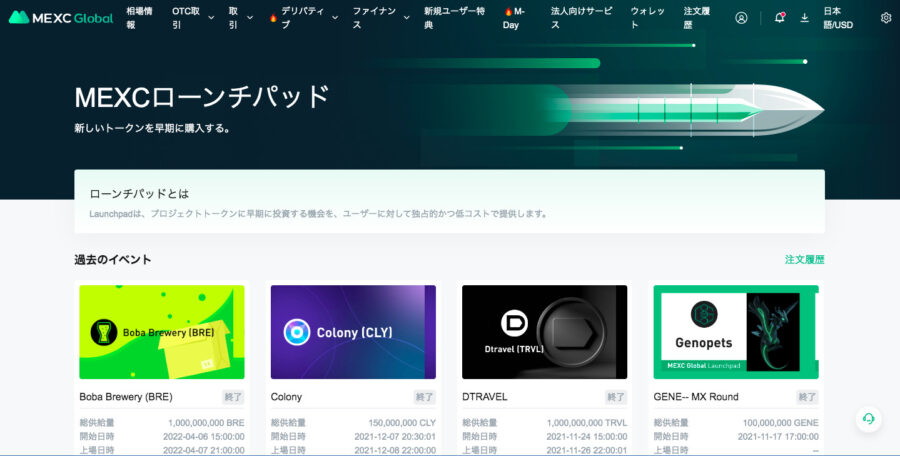Click the 2021-11-24 15:00:00 start date
Screen dimensions: 900x456
[587, 436]
